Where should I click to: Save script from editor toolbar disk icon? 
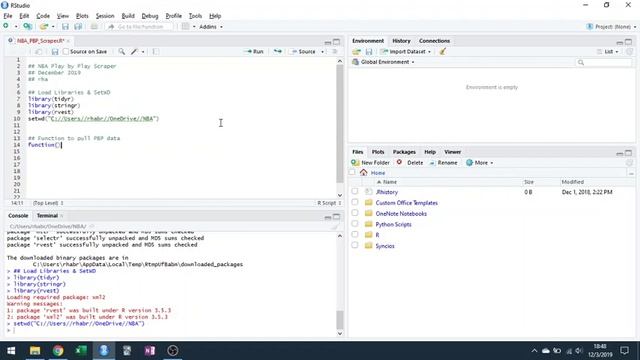coord(55,52)
